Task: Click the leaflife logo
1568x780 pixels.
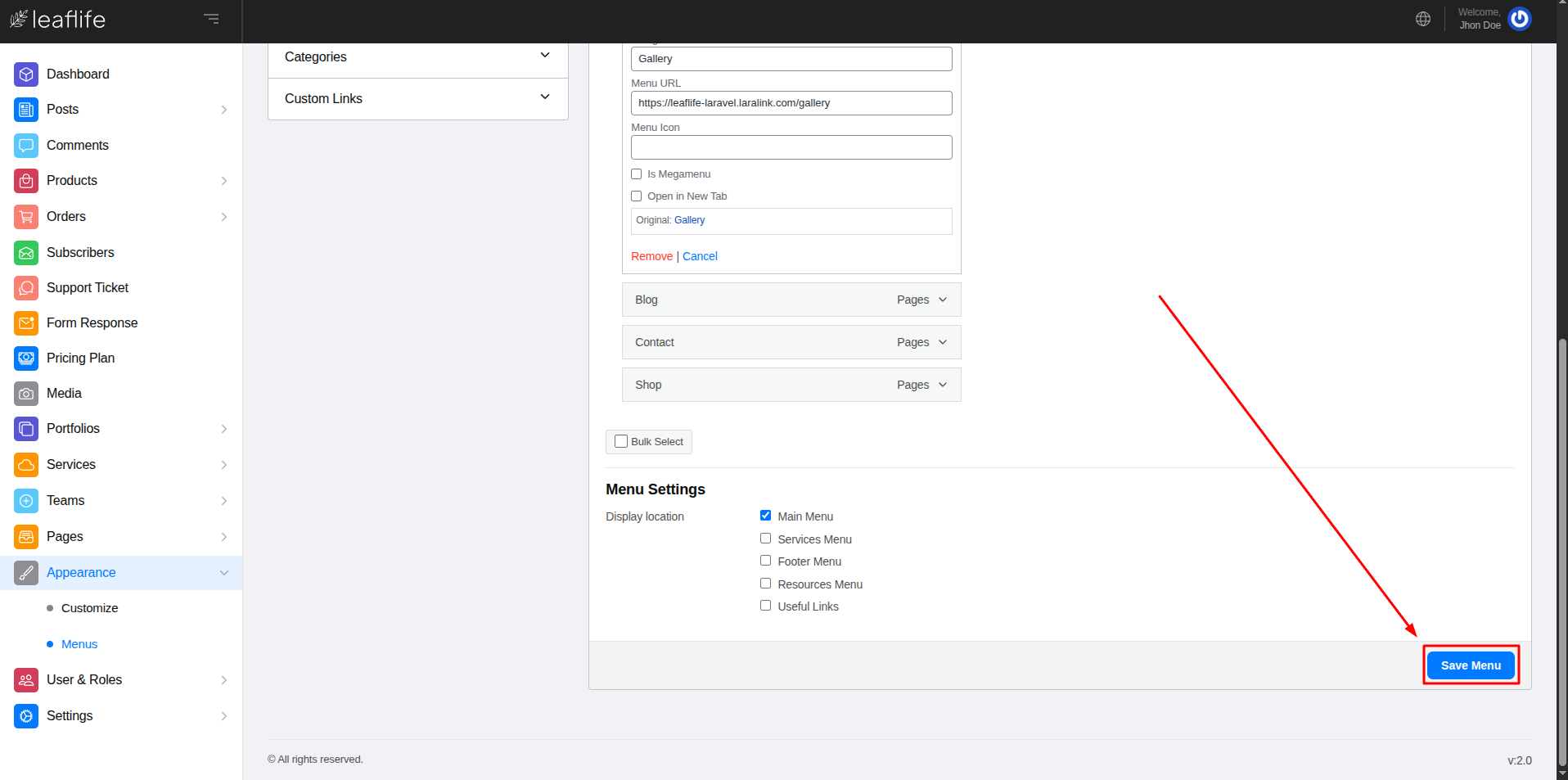Action: coord(58,19)
